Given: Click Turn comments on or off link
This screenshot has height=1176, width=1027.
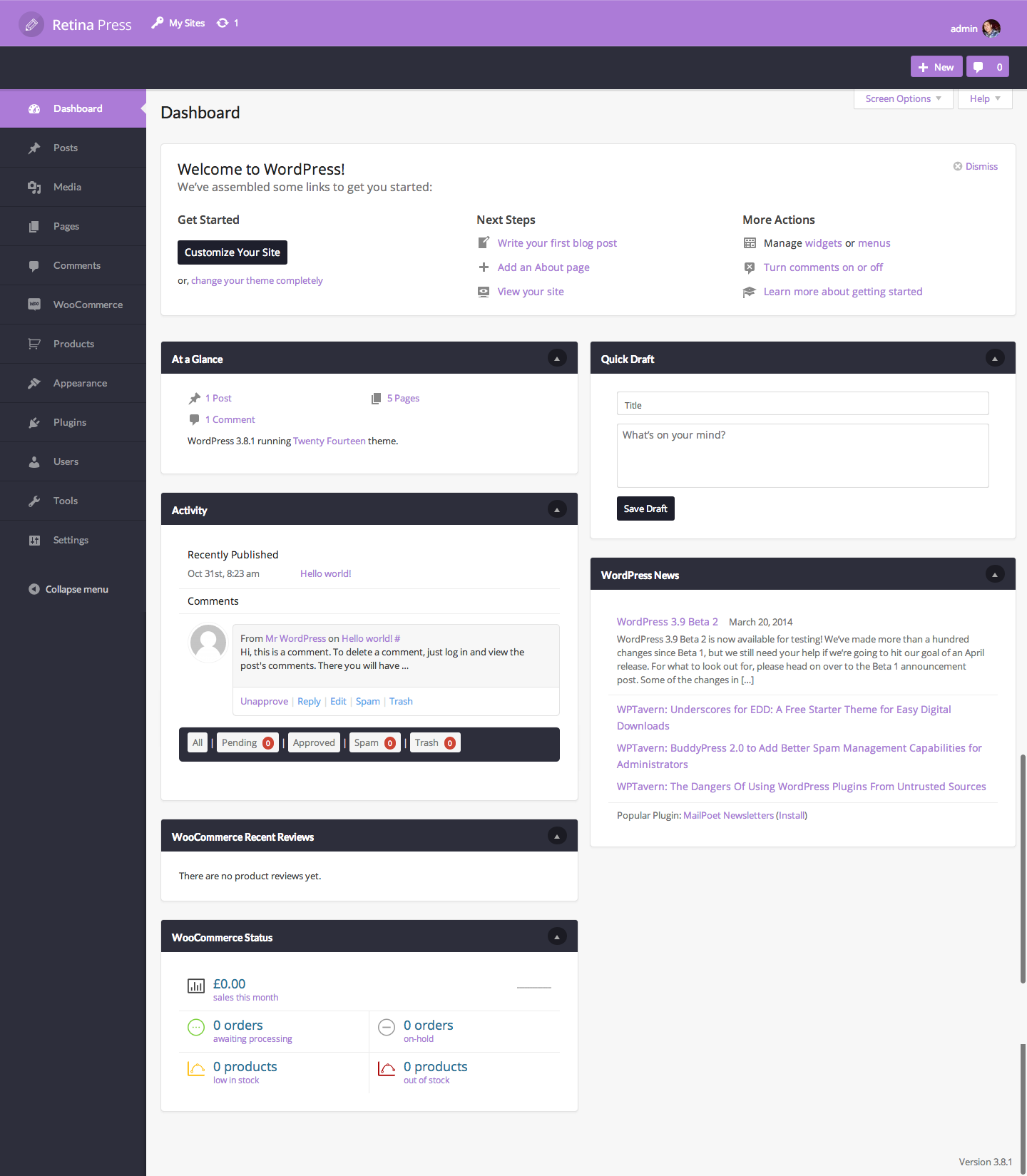Looking at the screenshot, I should click(x=823, y=267).
